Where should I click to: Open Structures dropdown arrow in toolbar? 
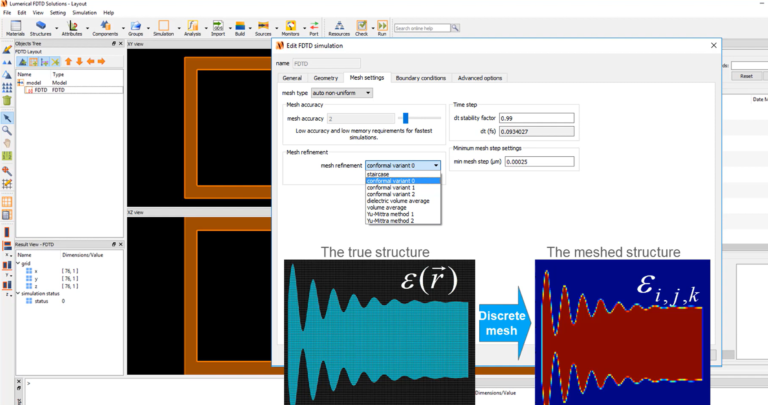click(56, 28)
